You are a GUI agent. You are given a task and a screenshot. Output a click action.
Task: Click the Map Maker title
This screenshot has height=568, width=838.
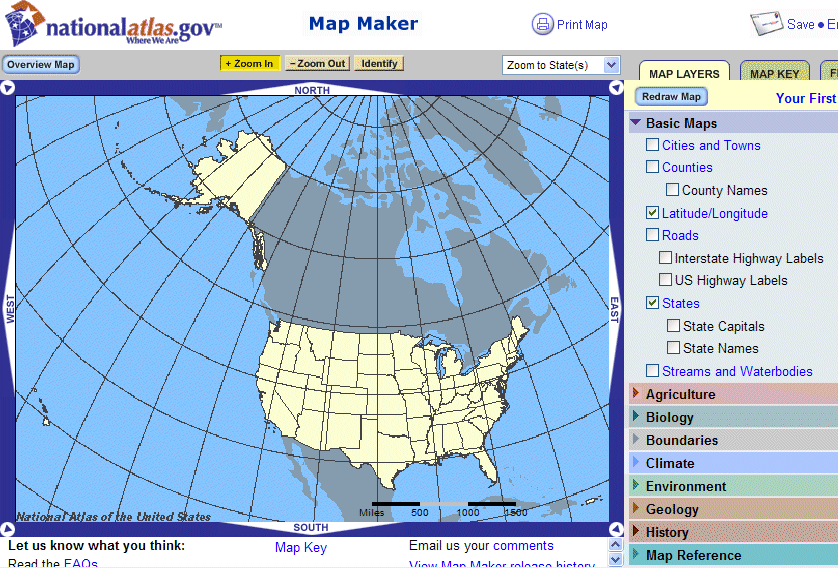pyautogui.click(x=363, y=24)
